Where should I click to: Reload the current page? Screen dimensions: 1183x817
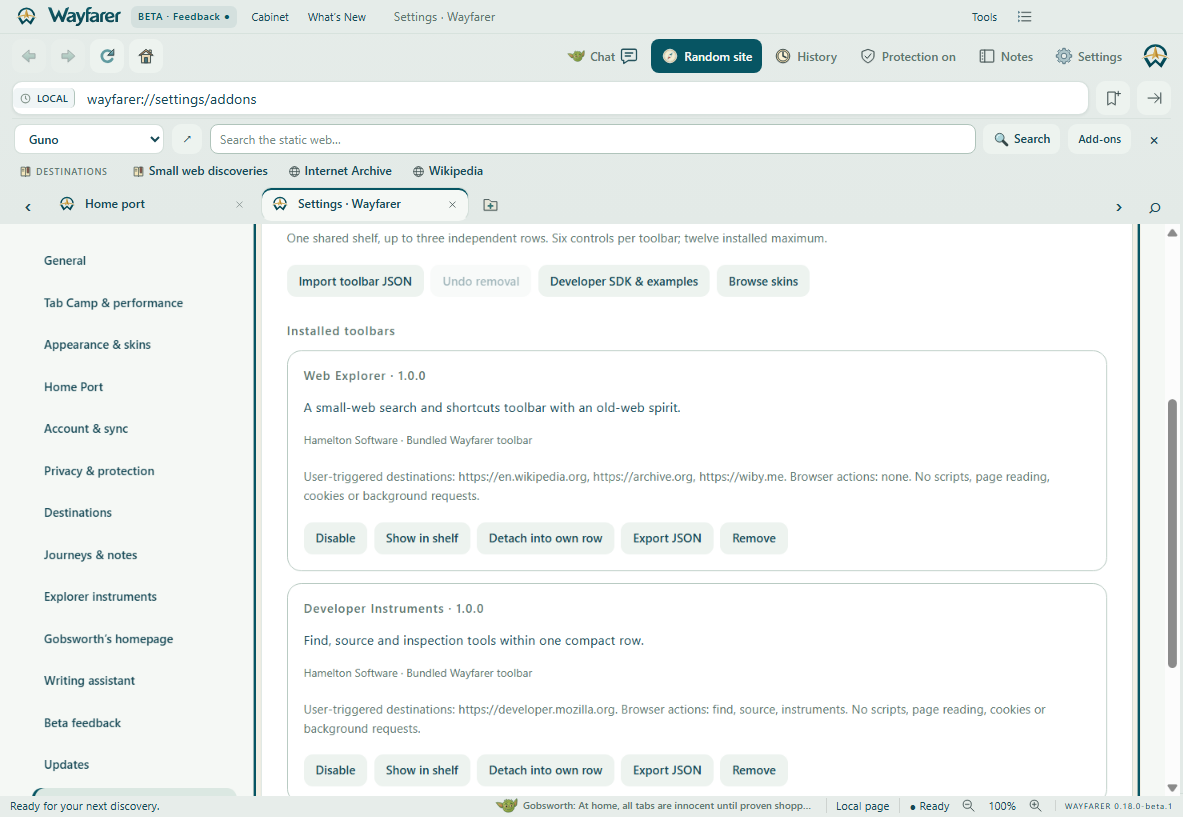click(107, 56)
